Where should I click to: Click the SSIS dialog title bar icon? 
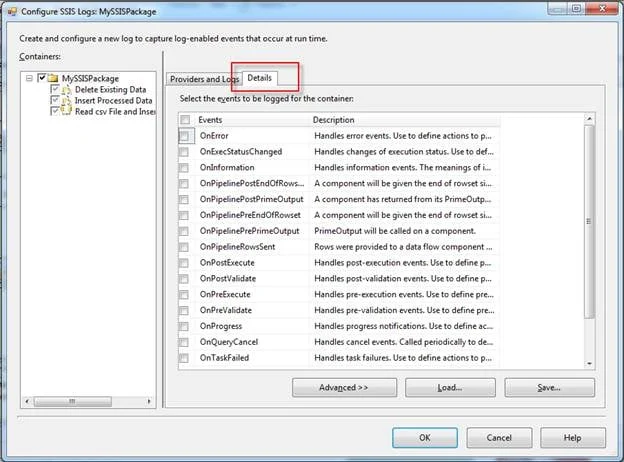[x=12, y=12]
